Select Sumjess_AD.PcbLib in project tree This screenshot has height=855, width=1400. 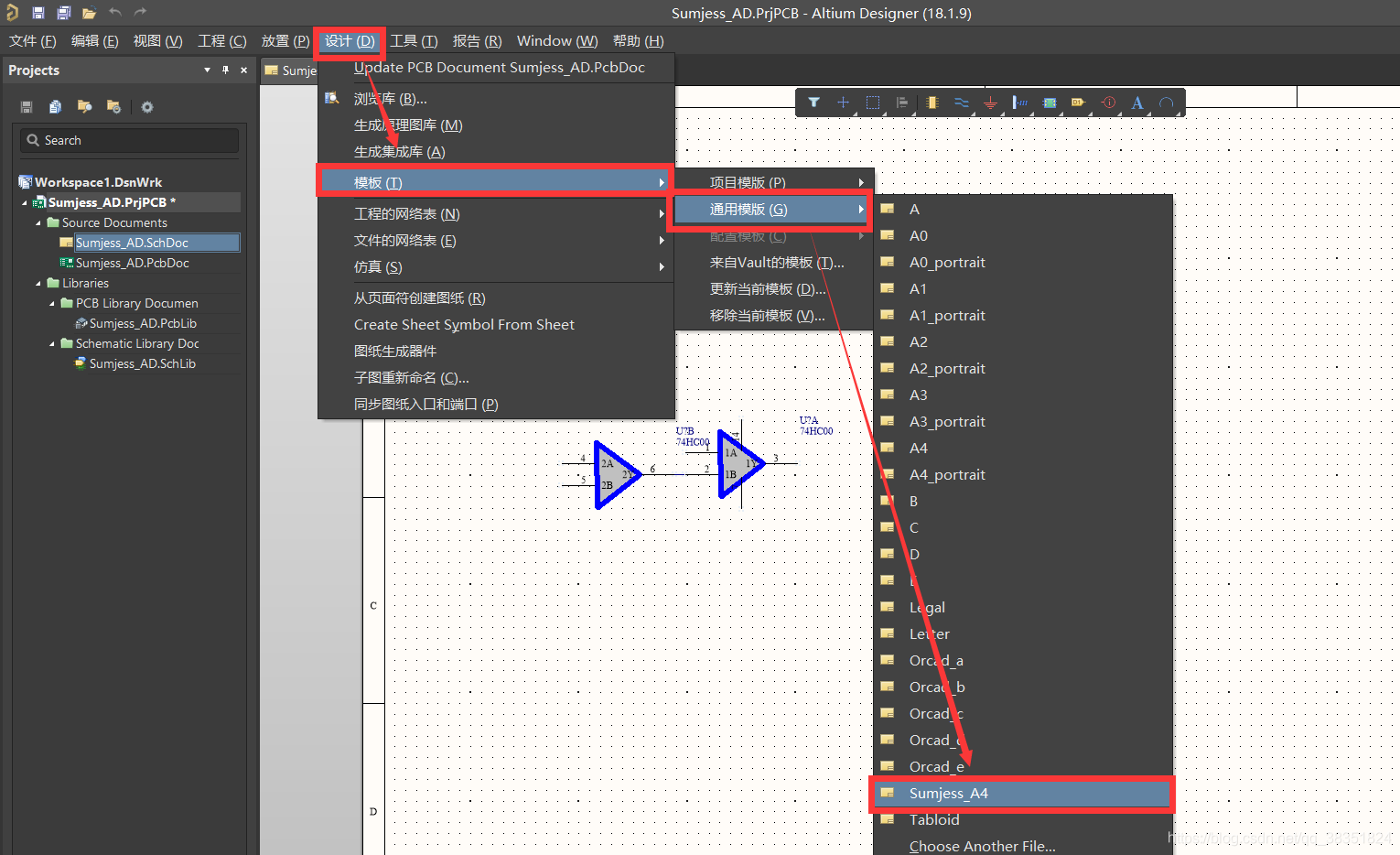click(143, 323)
